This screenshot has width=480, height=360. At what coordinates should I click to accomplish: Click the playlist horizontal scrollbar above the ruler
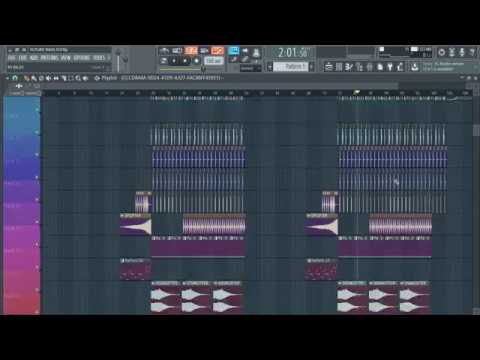point(220,86)
